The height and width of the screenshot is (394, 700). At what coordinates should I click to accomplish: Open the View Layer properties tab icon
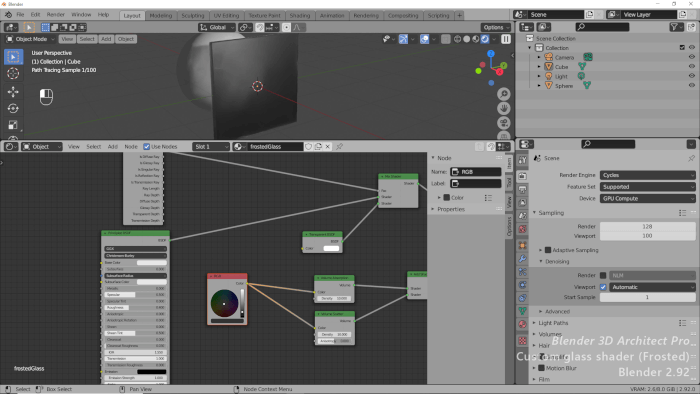click(x=522, y=203)
